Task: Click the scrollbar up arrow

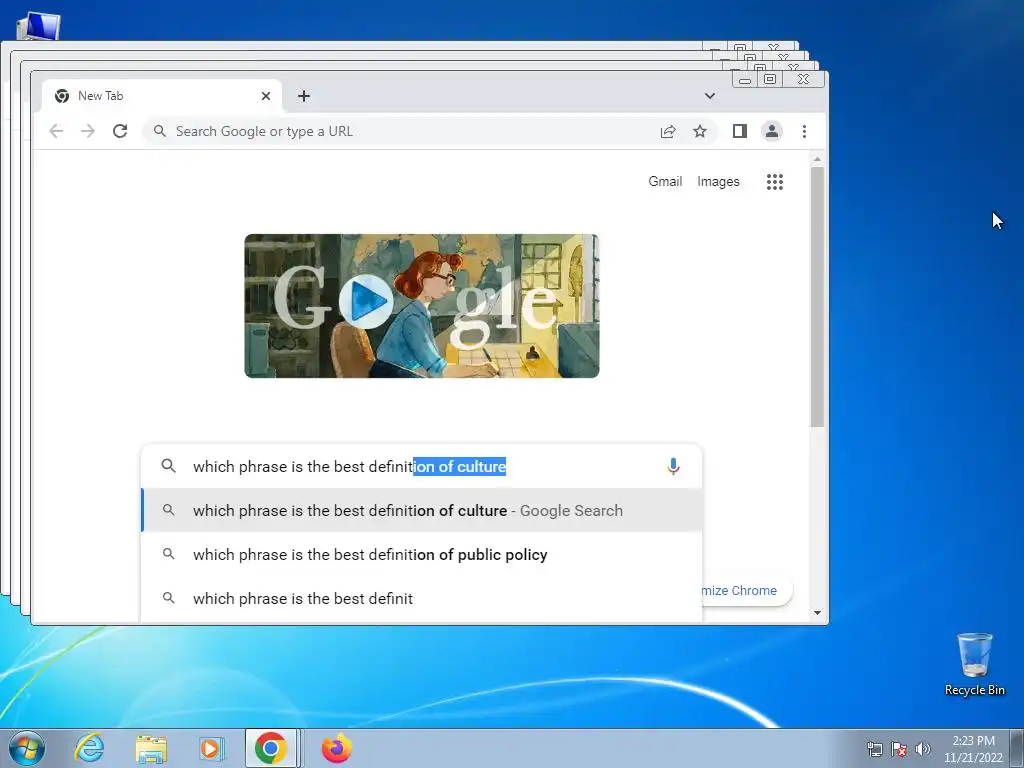Action: click(x=817, y=159)
